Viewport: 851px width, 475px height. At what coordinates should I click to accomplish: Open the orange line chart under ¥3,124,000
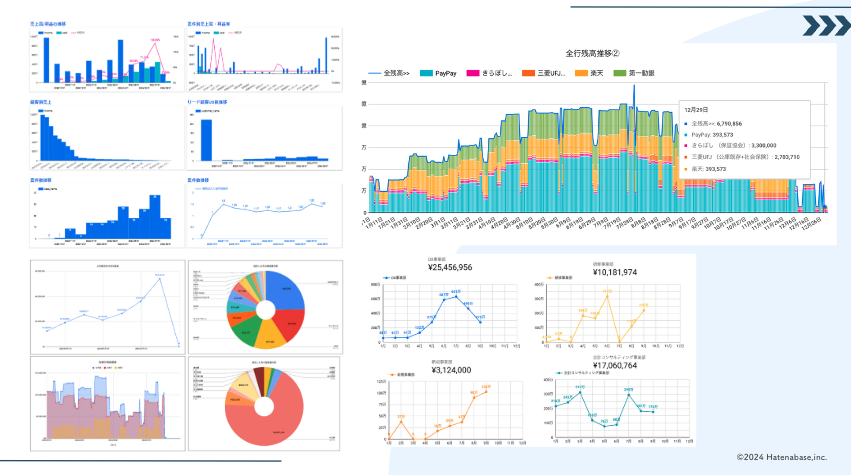click(x=450, y=410)
